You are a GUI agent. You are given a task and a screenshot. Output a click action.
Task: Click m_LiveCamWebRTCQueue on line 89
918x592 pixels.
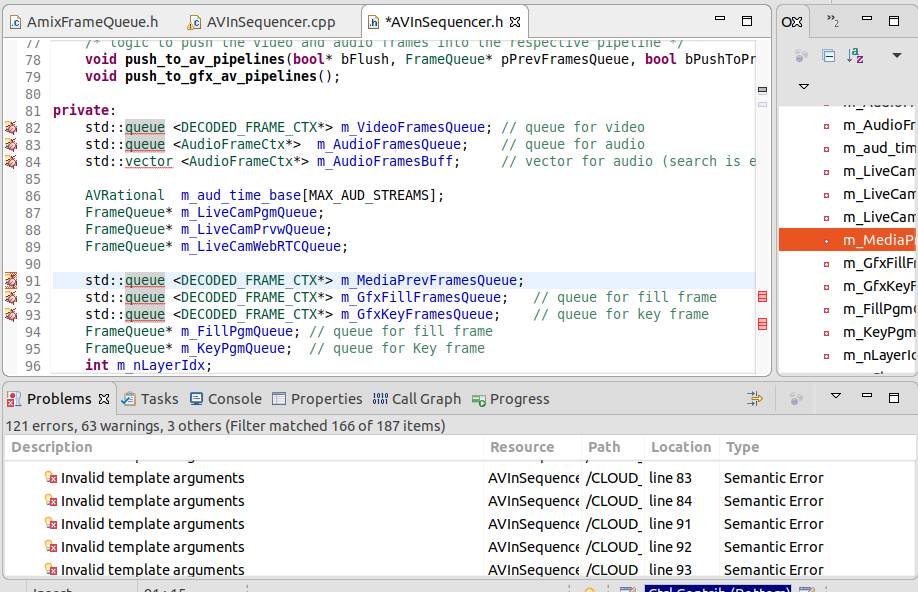click(261, 247)
